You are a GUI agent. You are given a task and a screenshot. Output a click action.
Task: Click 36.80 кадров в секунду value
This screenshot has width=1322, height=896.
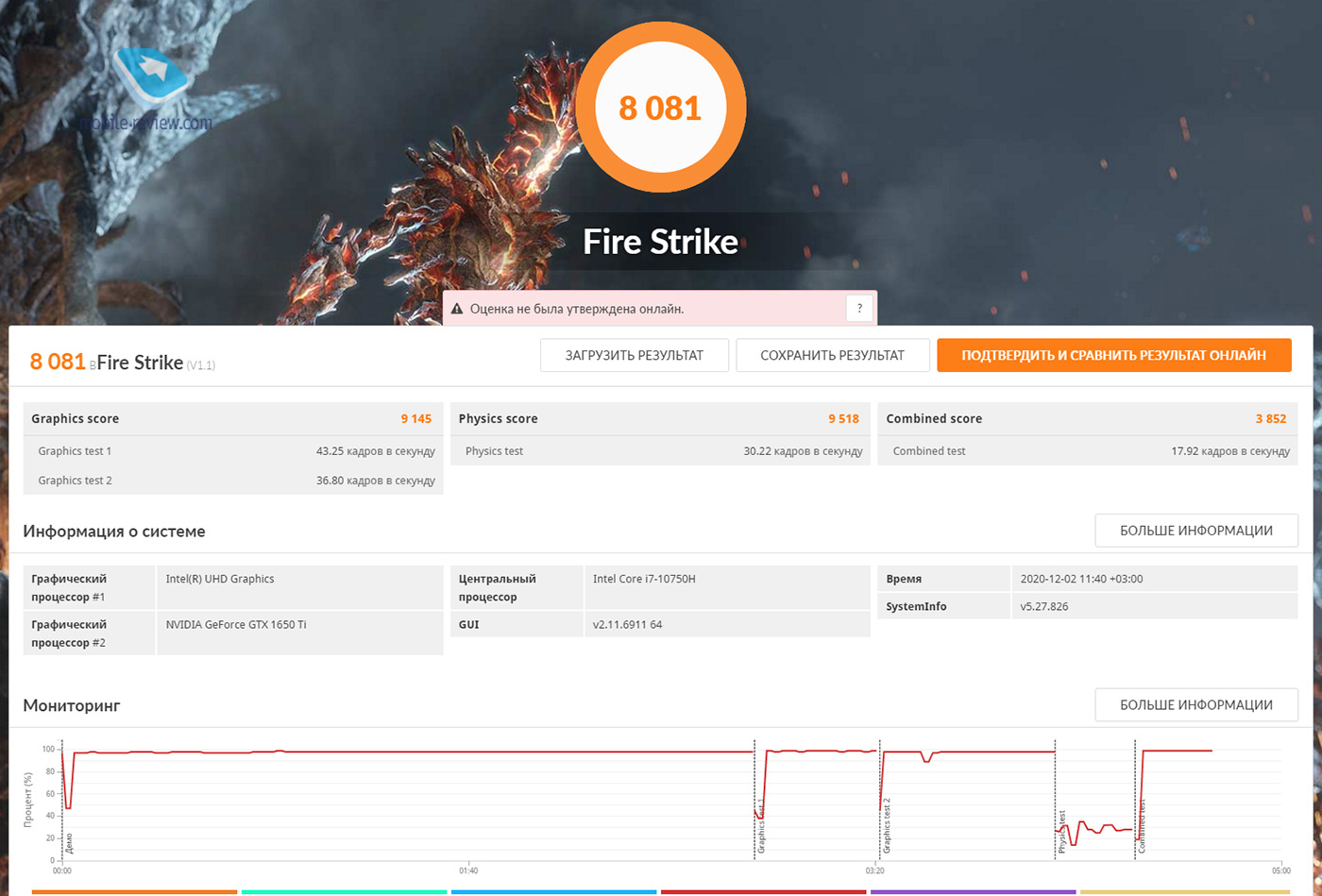pos(376,481)
